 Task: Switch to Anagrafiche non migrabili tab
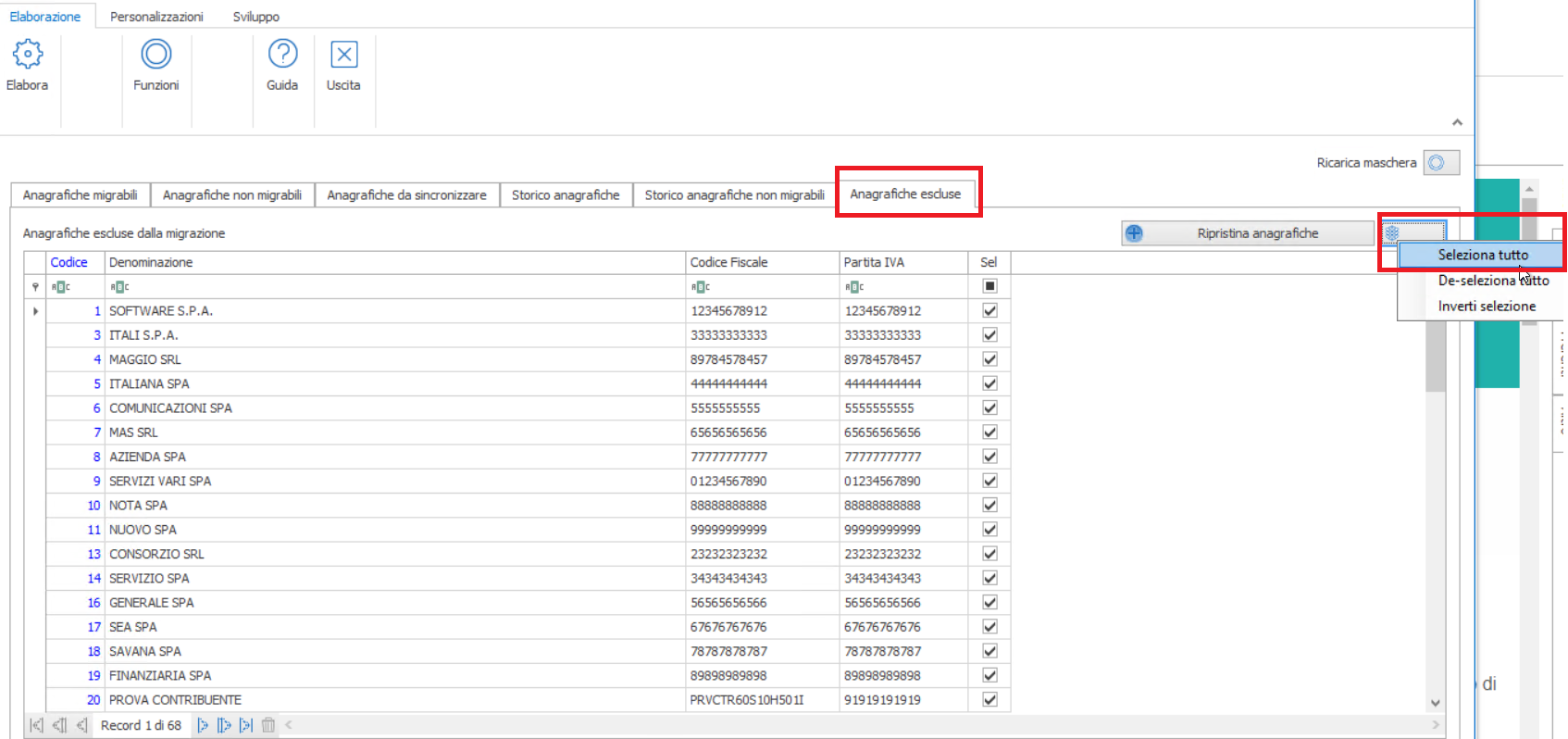[x=232, y=195]
